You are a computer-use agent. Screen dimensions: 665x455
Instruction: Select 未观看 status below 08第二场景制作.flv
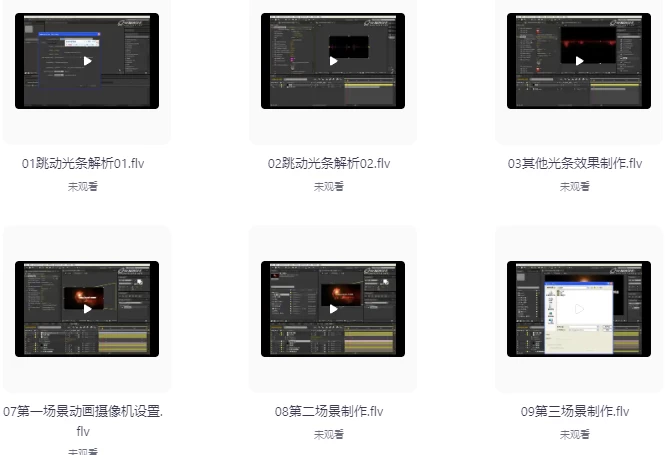coord(329,434)
